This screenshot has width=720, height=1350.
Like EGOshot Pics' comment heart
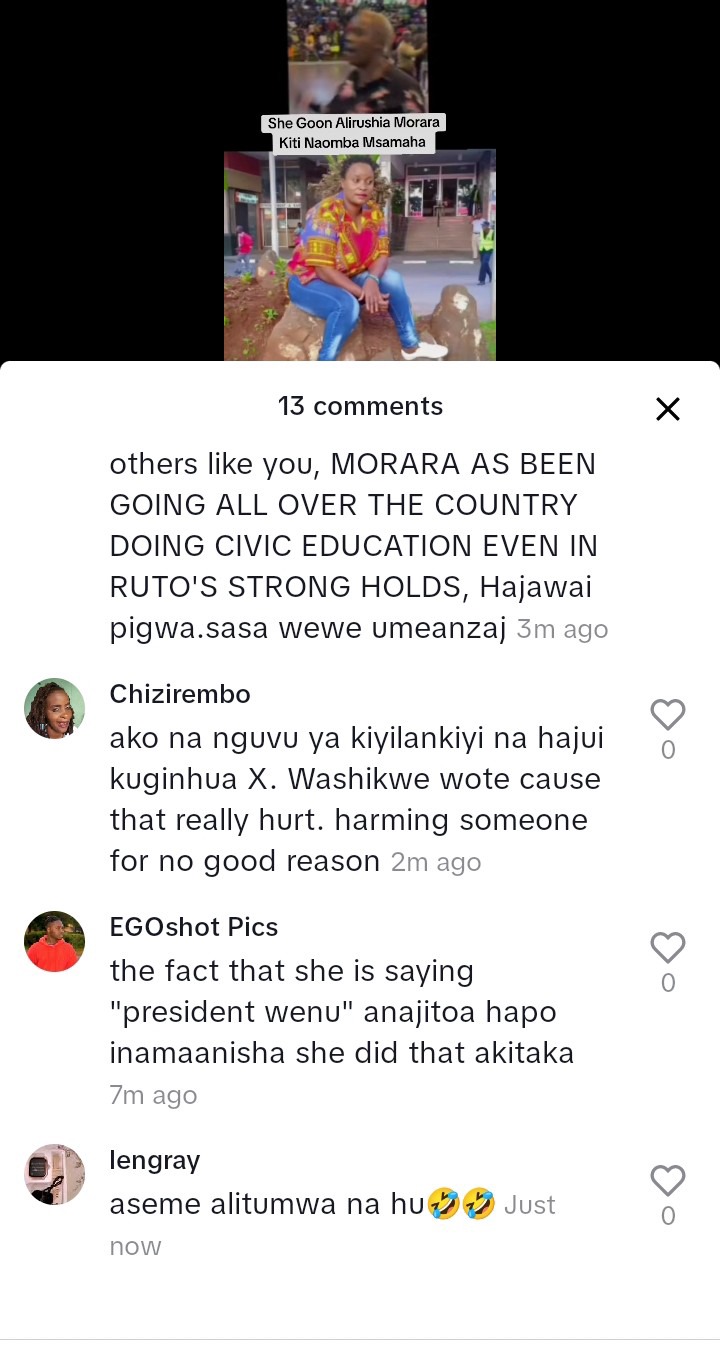point(667,947)
